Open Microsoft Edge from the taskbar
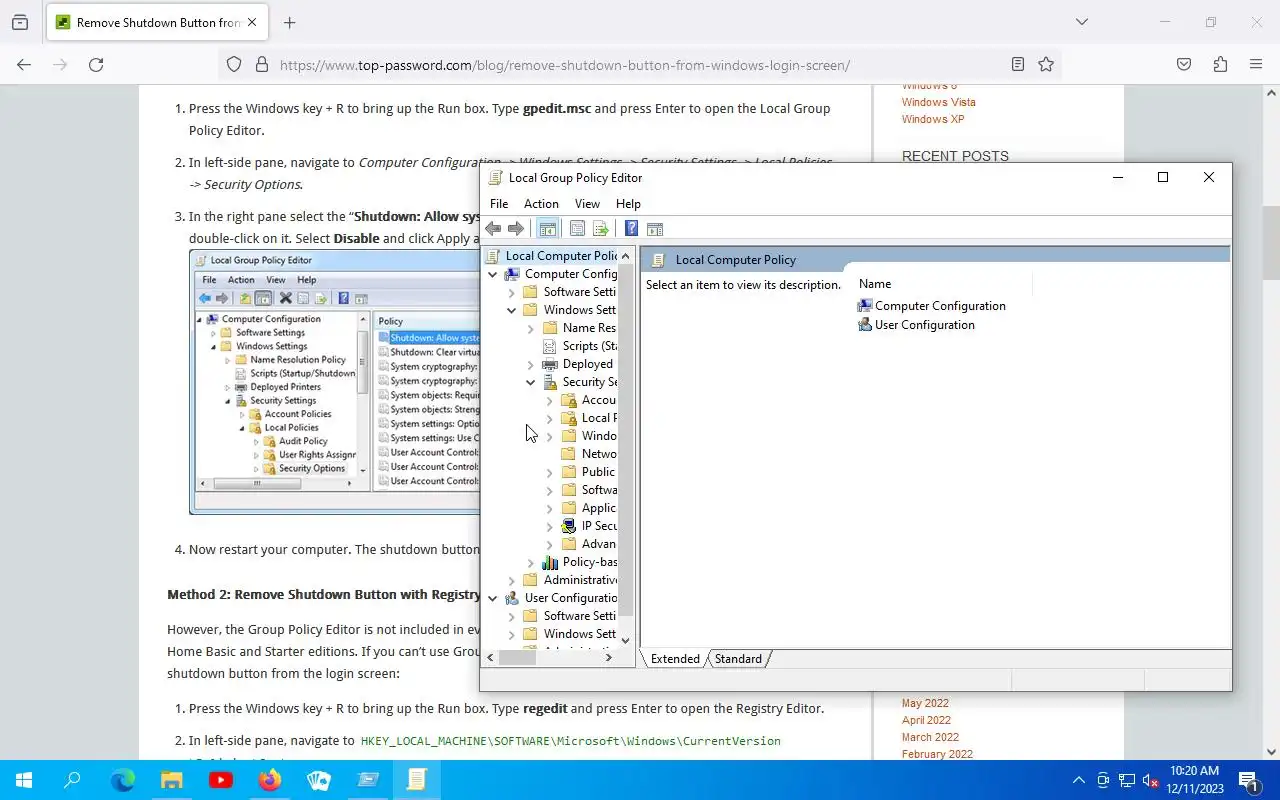This screenshot has height=800, width=1280. pos(123,780)
